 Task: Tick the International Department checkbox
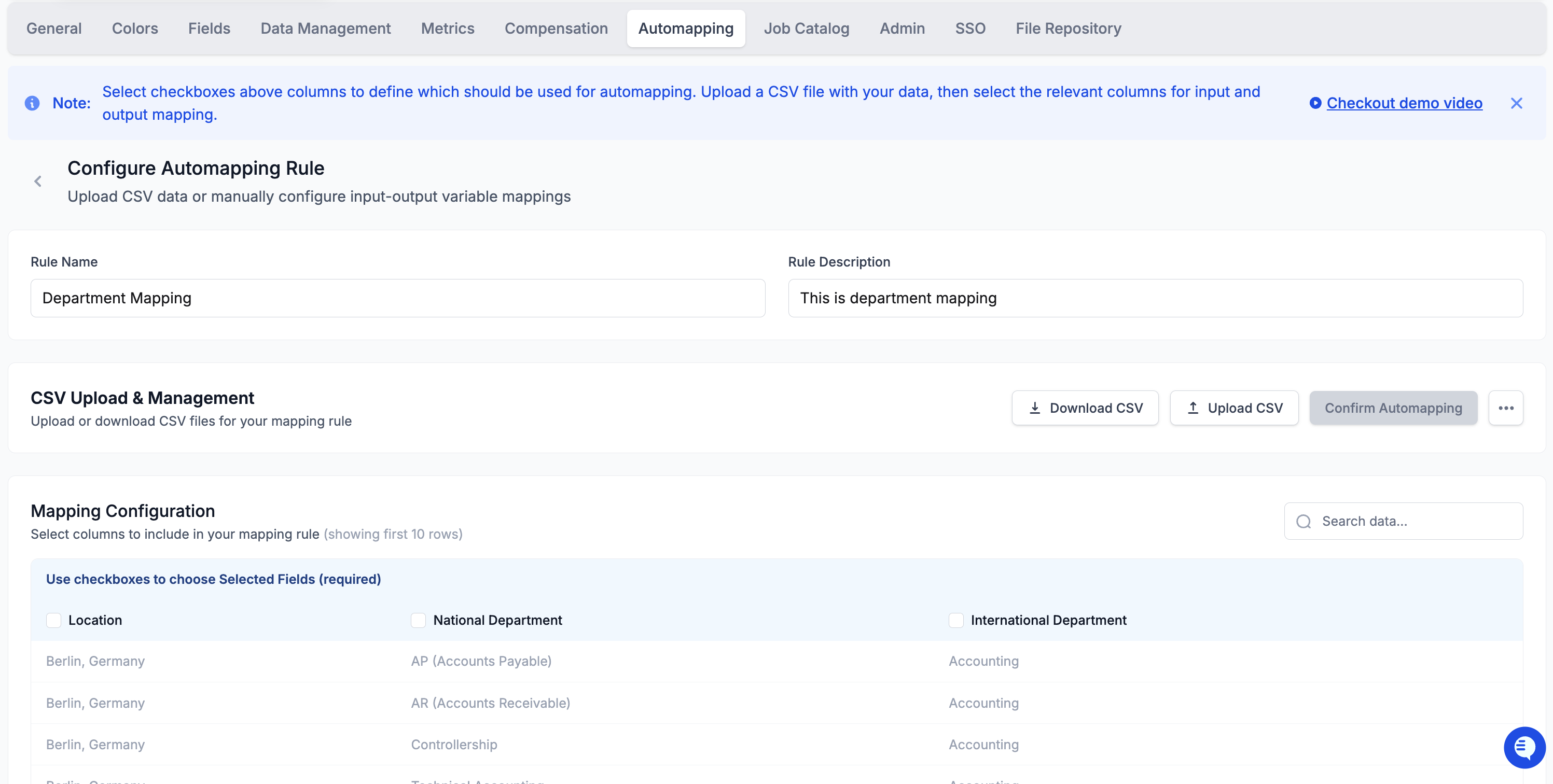[955, 620]
